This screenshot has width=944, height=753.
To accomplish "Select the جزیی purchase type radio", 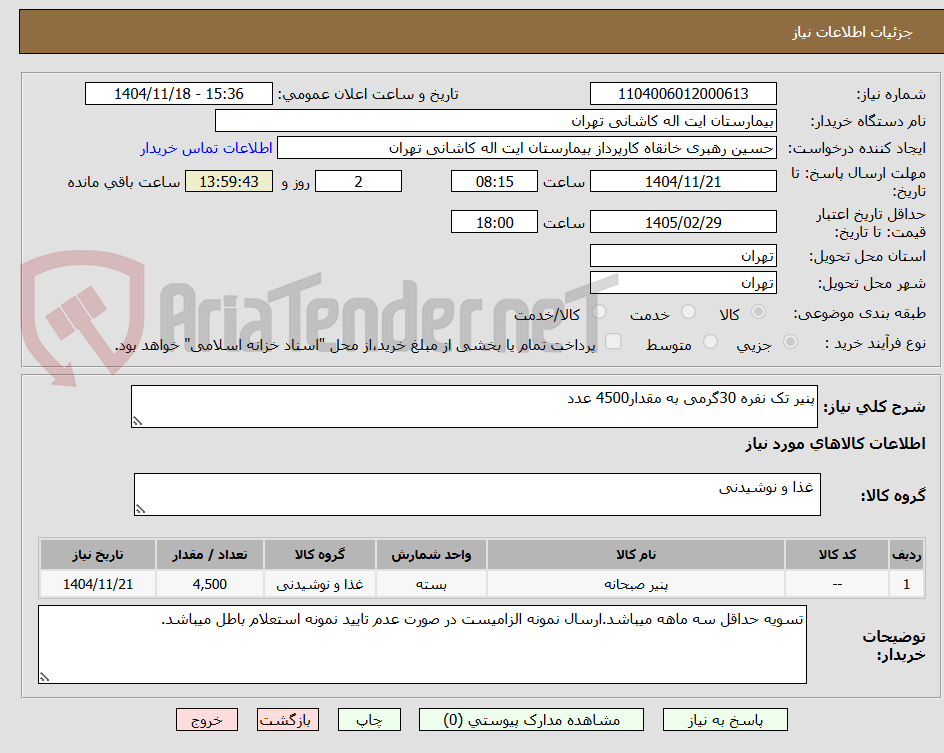I will (790, 342).
